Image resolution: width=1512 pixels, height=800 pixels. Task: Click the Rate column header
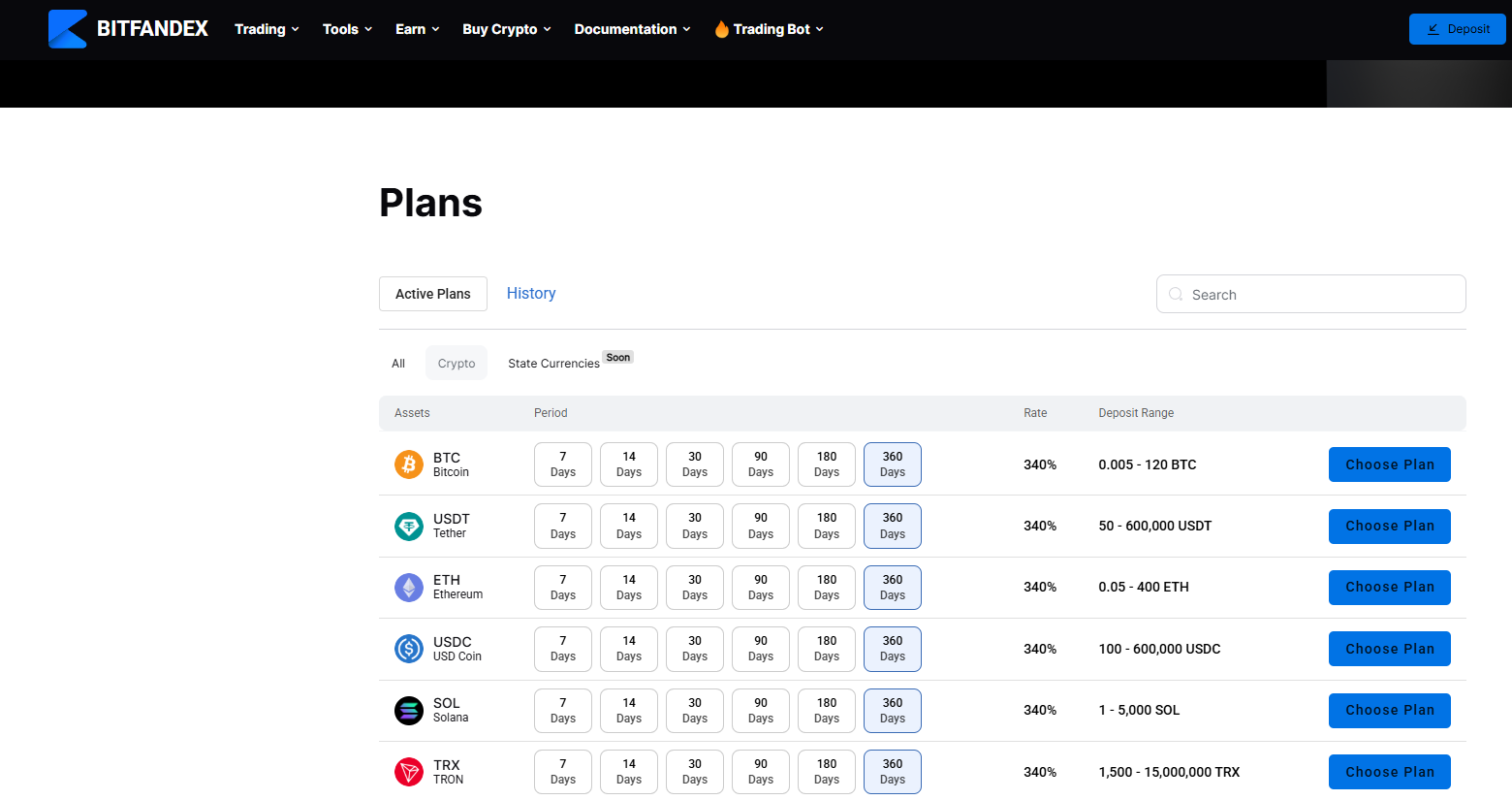(1035, 413)
